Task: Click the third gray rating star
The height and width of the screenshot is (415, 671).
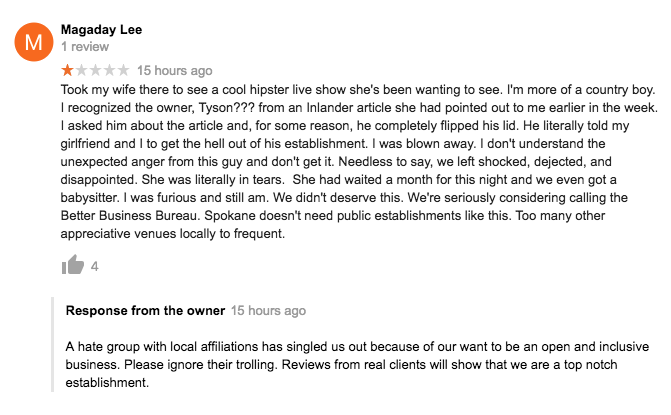Action: pos(95,70)
